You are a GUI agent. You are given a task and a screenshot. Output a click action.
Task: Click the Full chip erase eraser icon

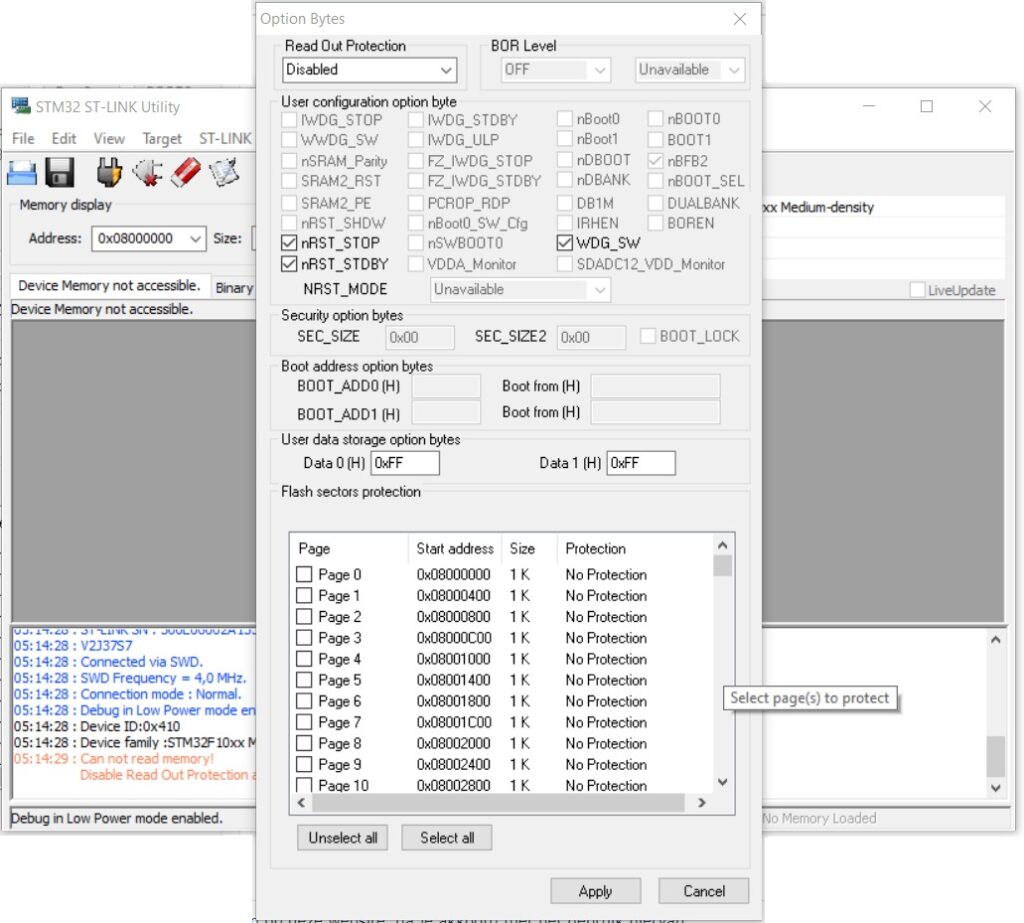(186, 173)
